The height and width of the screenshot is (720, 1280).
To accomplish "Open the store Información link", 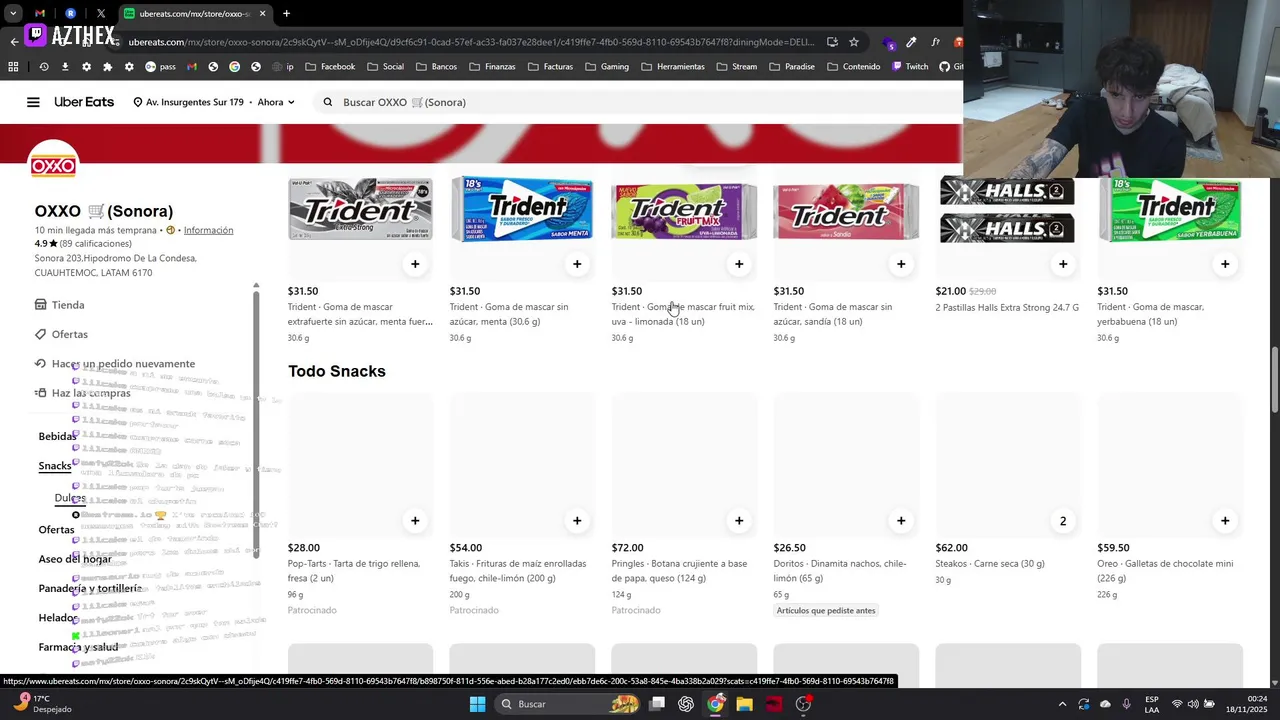I will tap(208, 230).
